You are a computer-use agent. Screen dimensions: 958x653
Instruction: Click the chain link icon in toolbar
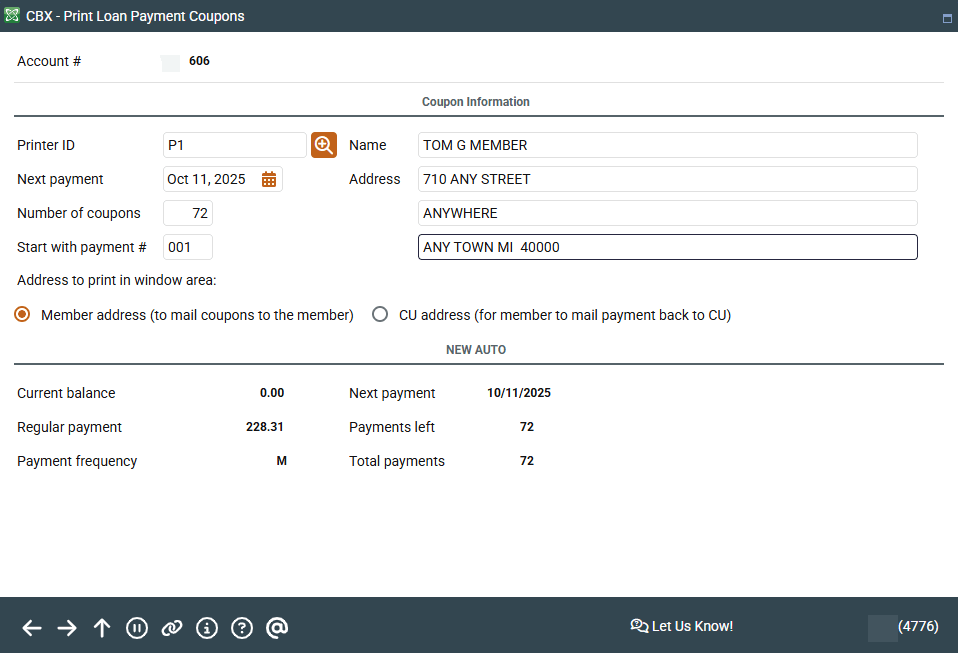(x=172, y=627)
